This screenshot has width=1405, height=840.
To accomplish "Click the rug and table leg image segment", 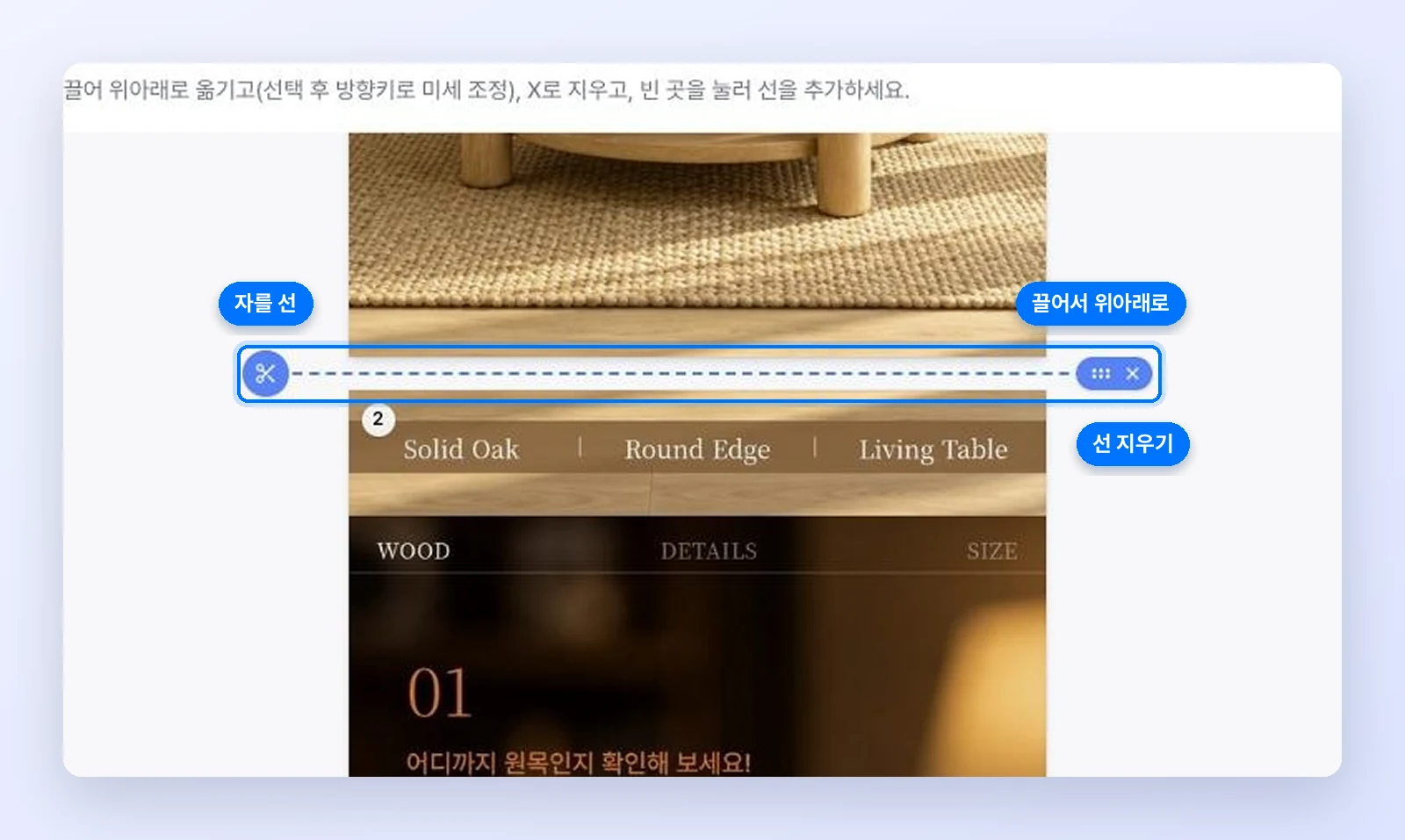I will (x=697, y=244).
